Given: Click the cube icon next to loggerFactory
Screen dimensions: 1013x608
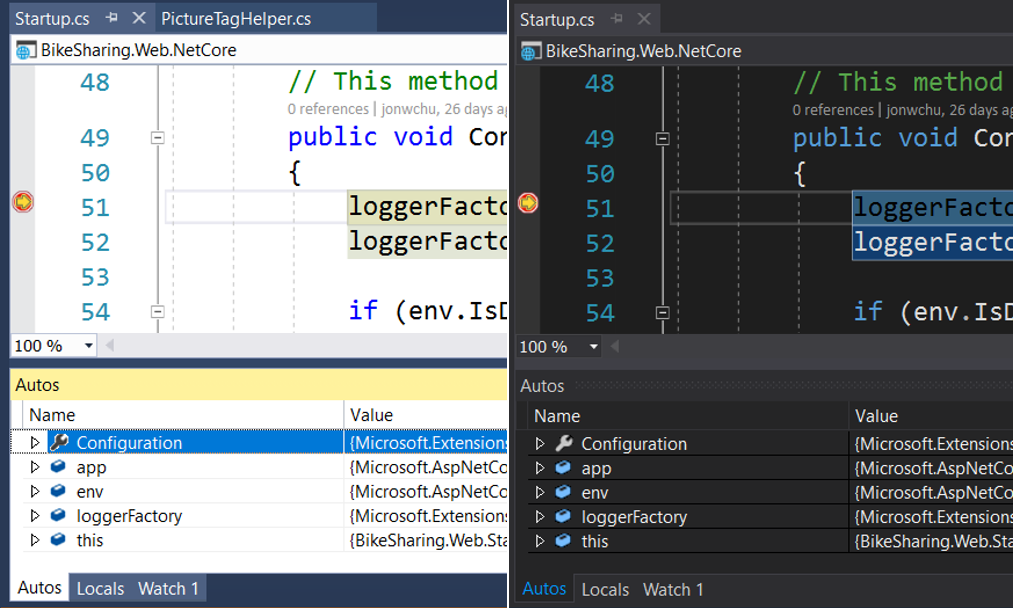Looking at the screenshot, I should click(x=58, y=516).
